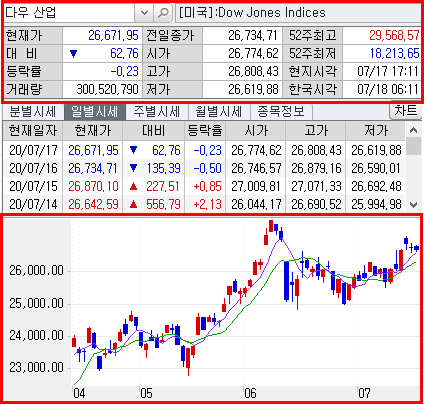Click the 23,000.00 chart axis label
Screen dimensions: 424x404
click(36, 367)
